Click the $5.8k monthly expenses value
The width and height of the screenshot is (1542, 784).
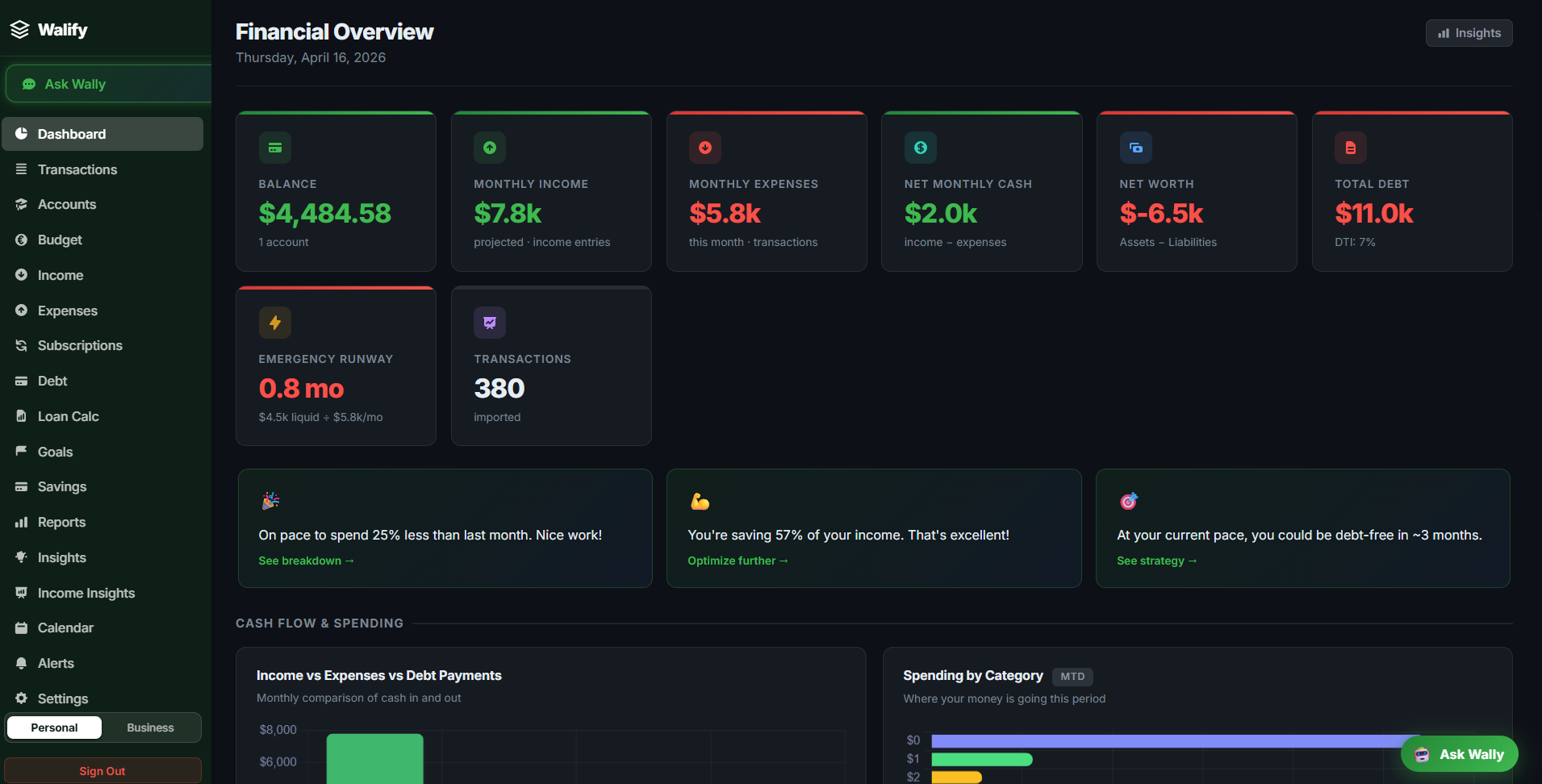tap(725, 213)
